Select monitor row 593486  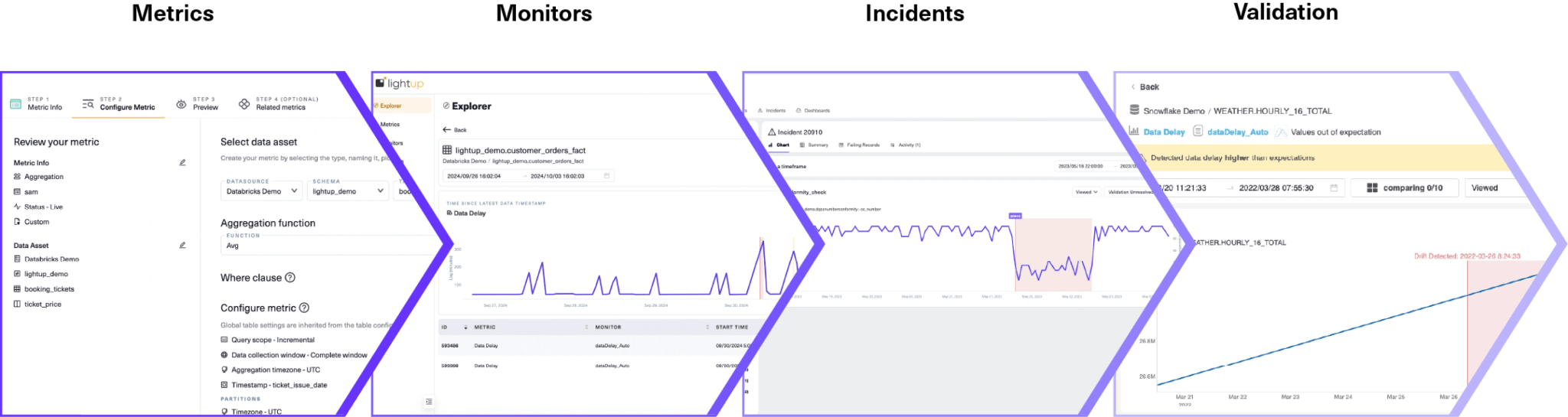[596, 346]
